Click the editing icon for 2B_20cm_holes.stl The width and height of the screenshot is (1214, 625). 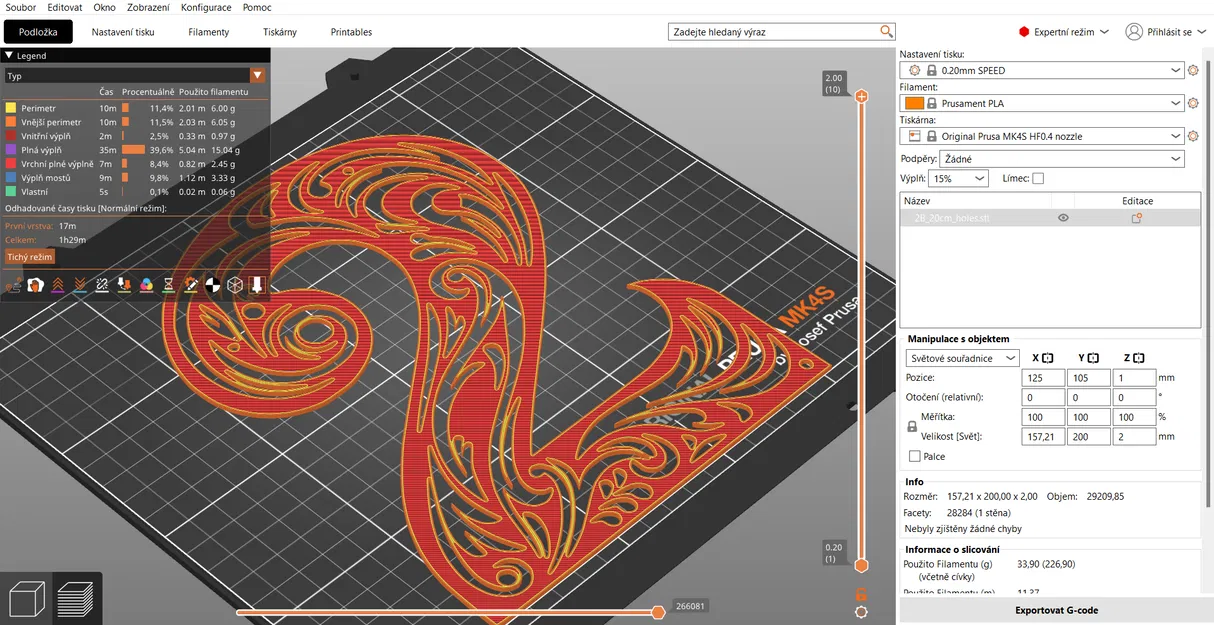point(1137,218)
